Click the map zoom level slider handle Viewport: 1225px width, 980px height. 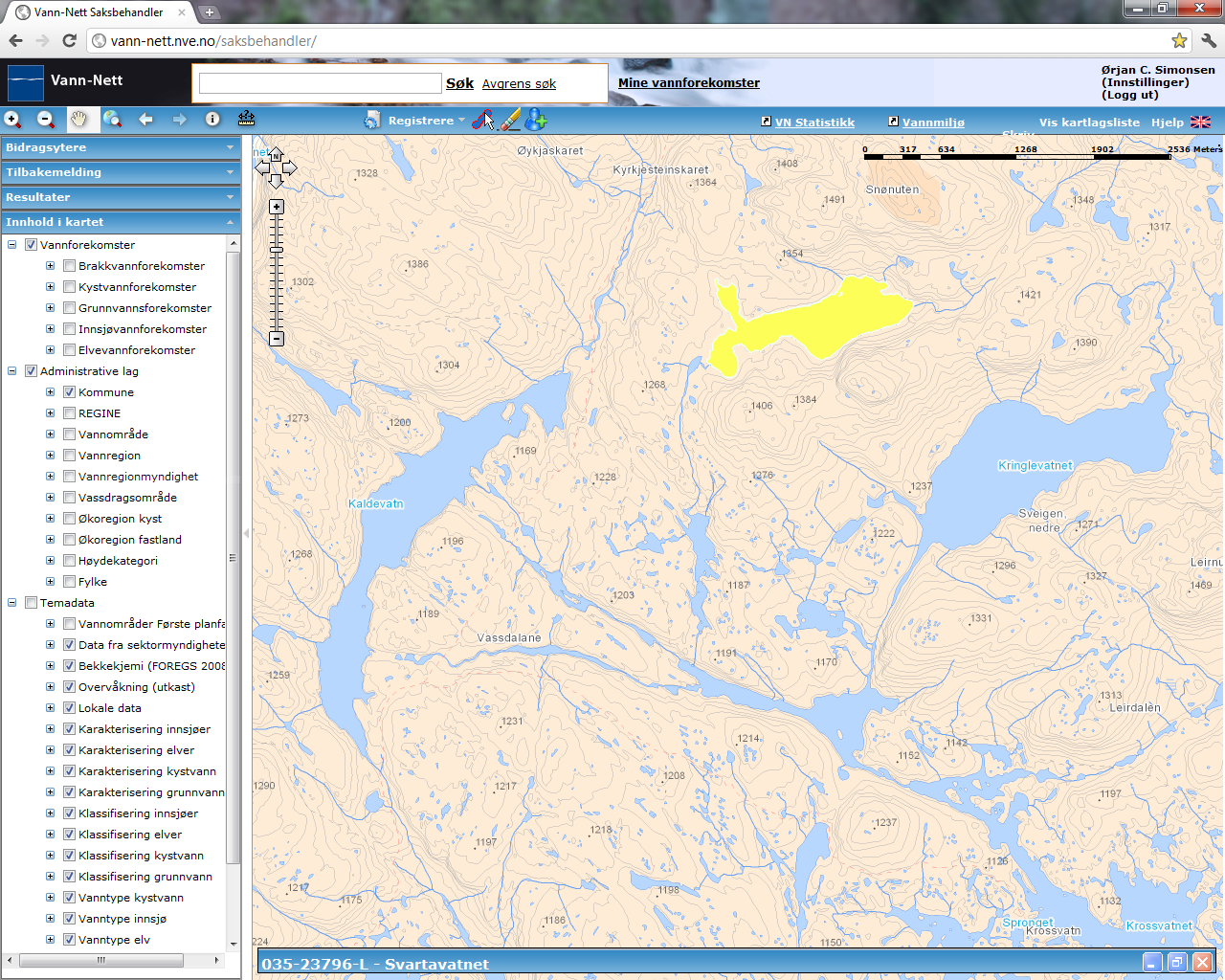coord(277,250)
